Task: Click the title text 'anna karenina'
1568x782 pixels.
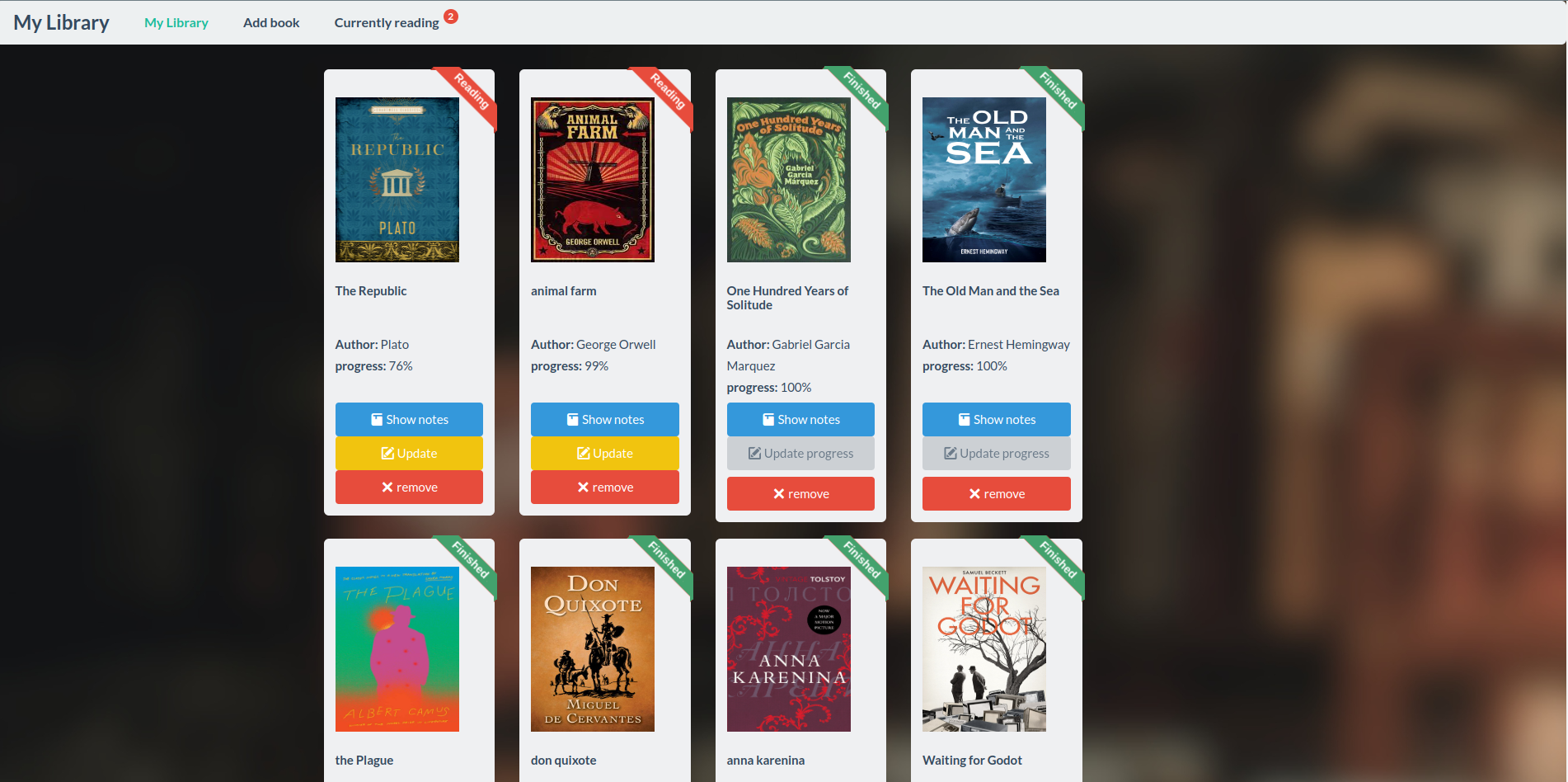Action: click(766, 761)
